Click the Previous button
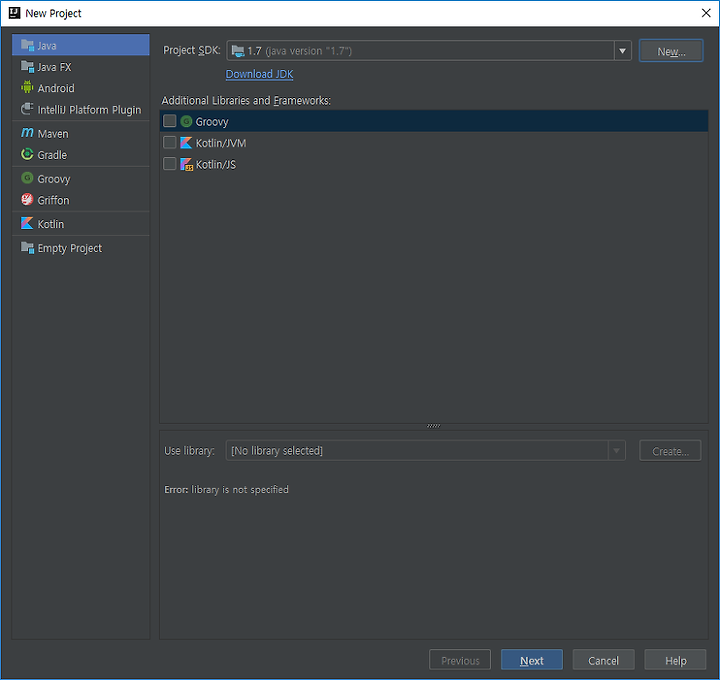 [460, 660]
